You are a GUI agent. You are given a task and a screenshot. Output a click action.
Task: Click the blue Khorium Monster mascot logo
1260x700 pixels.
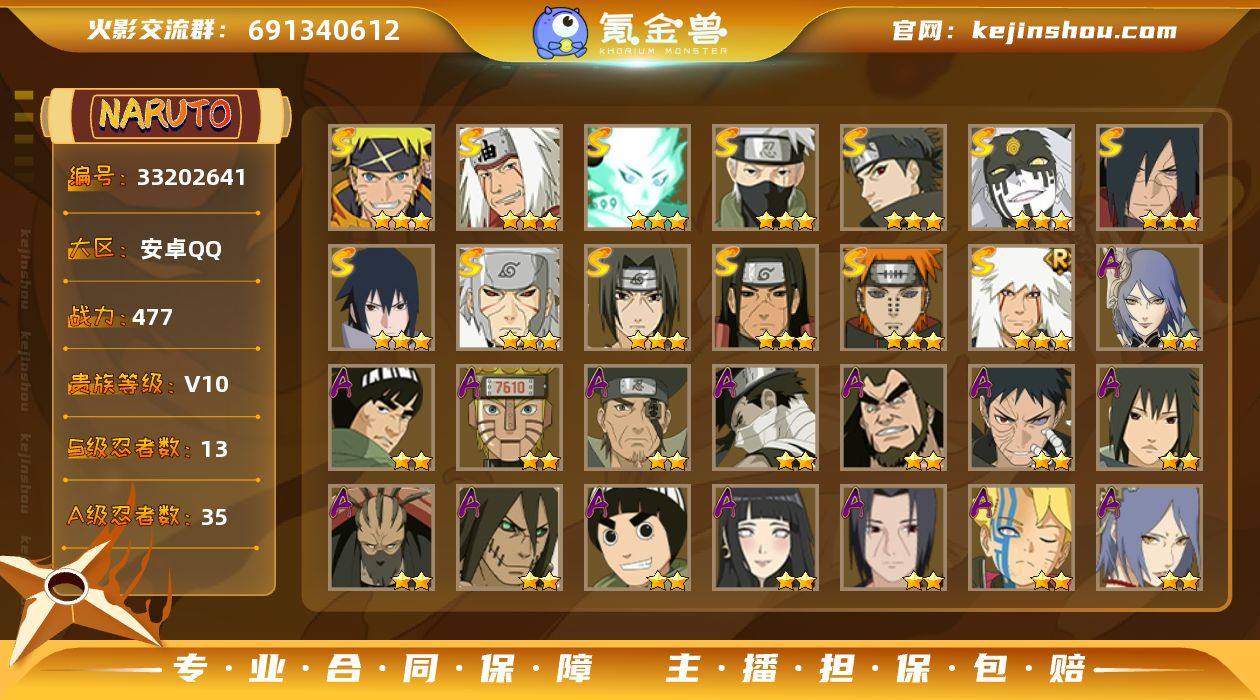tap(560, 31)
